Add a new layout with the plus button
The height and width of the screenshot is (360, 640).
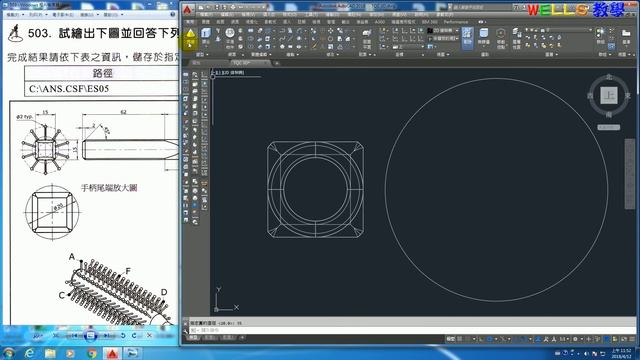[x=242, y=338]
